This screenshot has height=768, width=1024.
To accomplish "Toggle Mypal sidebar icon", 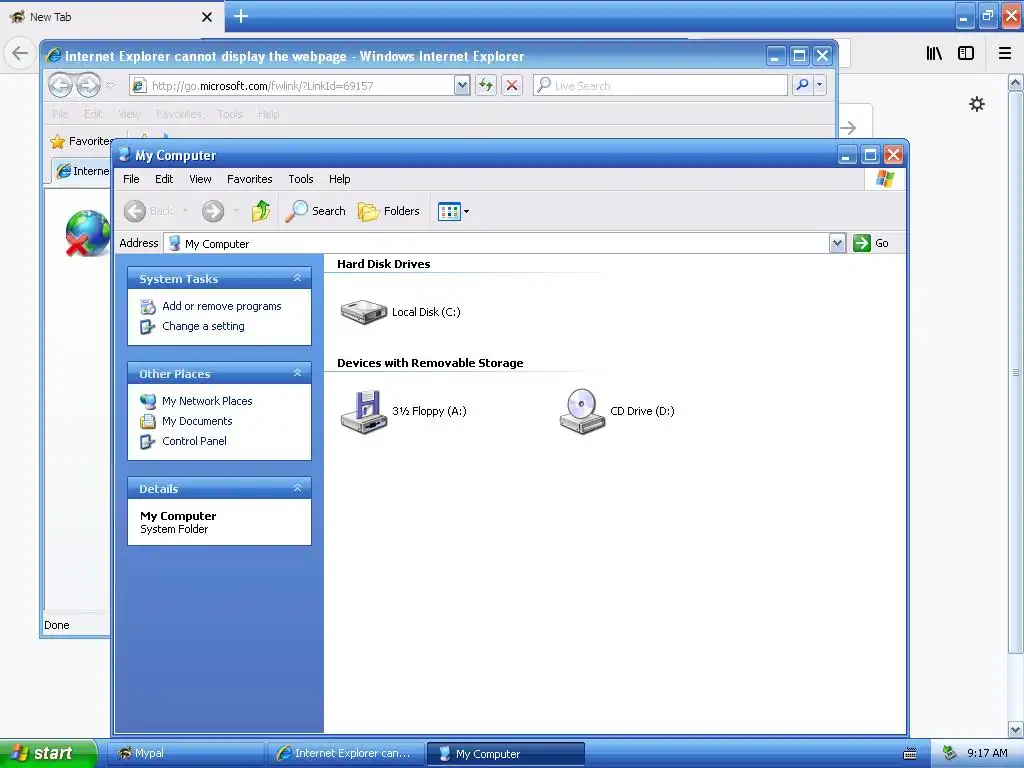I will coord(966,54).
